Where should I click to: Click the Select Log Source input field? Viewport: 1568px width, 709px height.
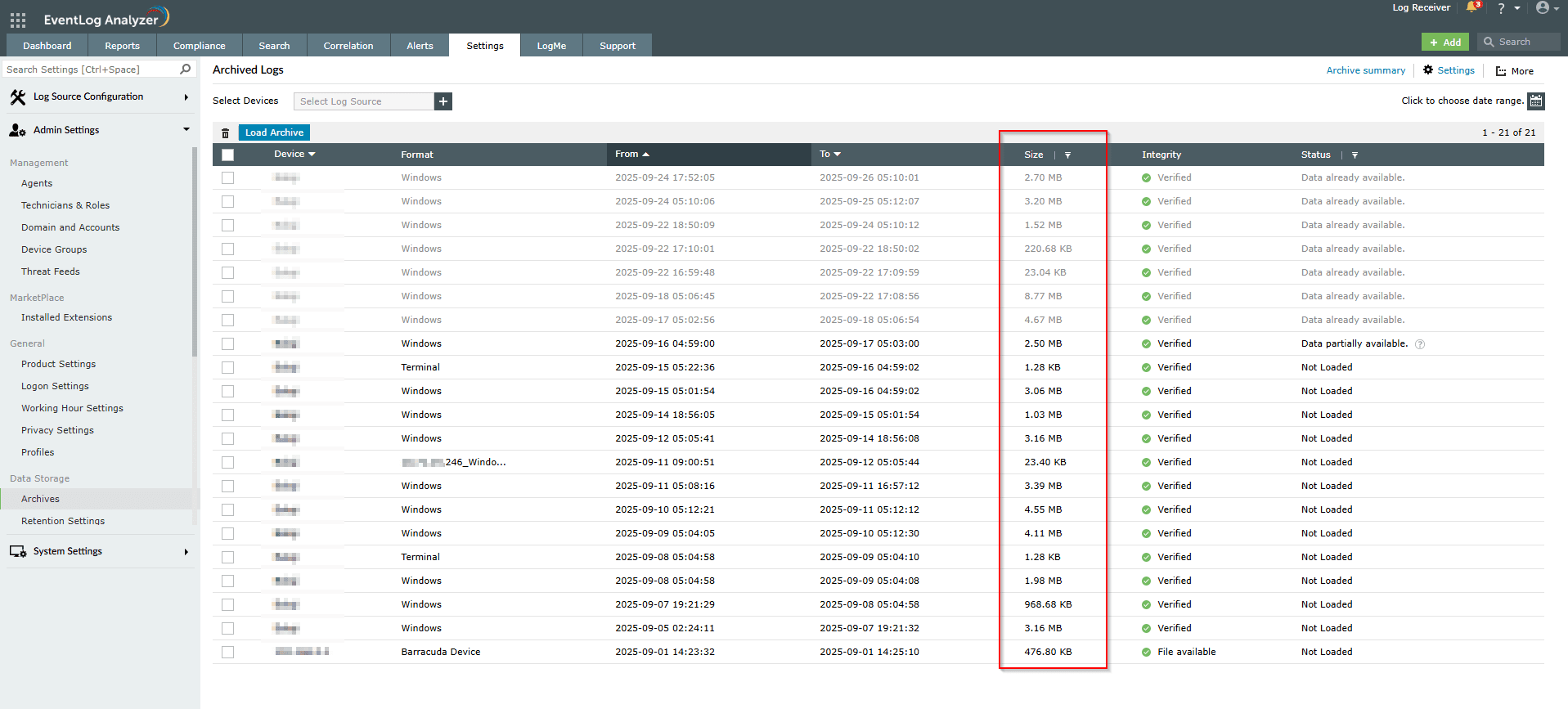(x=363, y=101)
